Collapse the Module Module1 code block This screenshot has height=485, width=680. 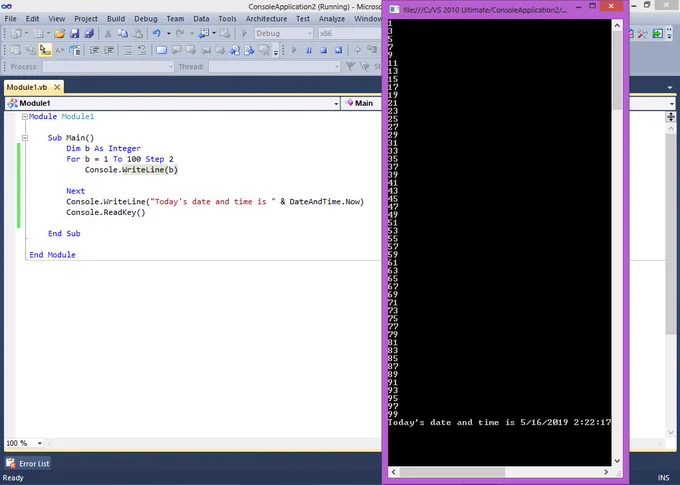(x=25, y=117)
